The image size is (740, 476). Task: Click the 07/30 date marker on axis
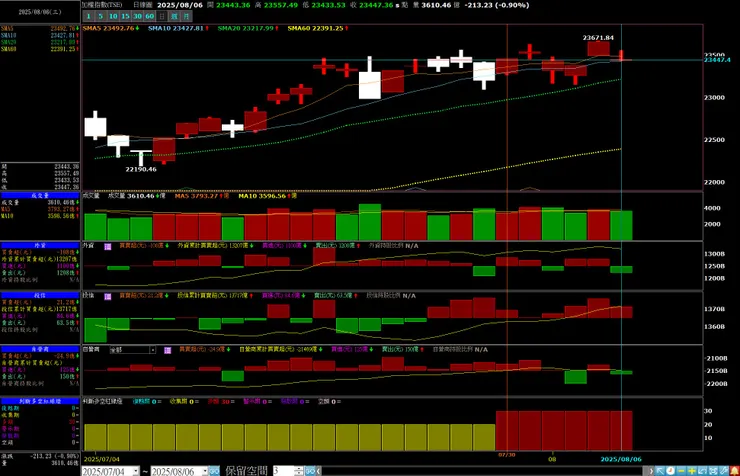click(507, 455)
